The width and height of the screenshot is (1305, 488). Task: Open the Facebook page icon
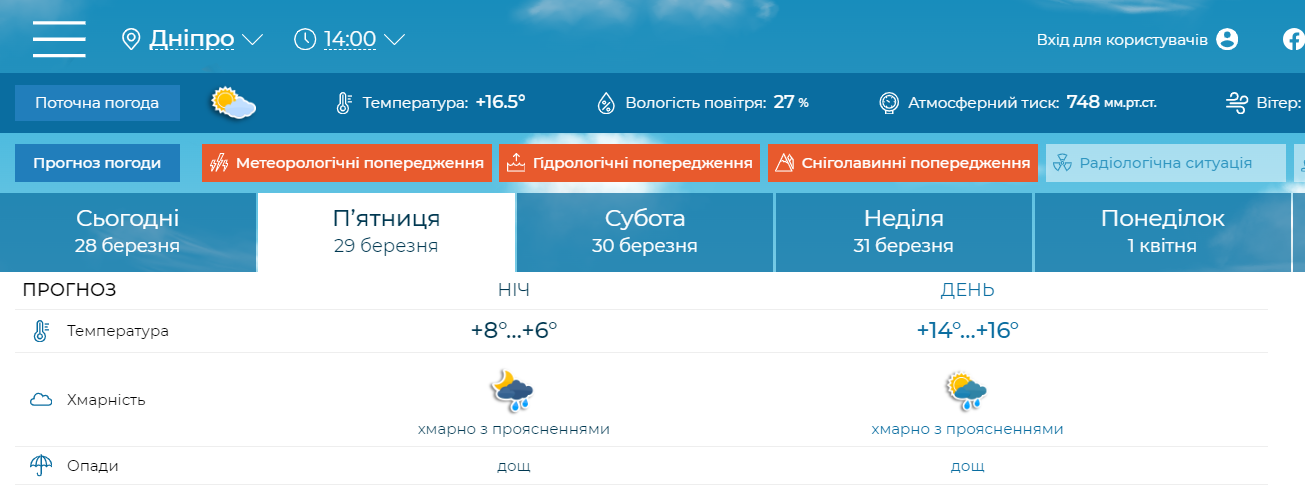coord(1293,39)
